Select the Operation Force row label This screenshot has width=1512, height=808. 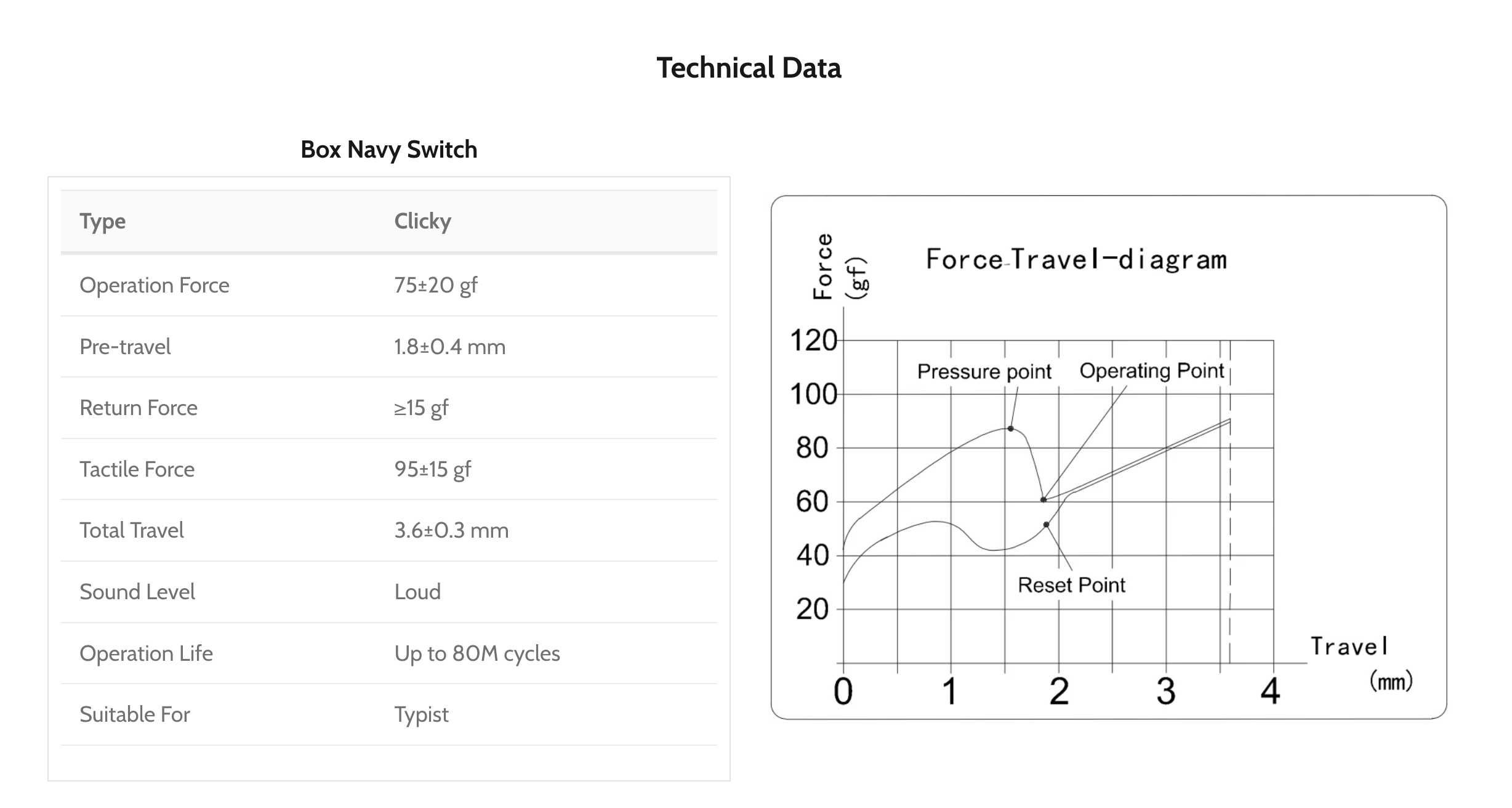(155, 285)
